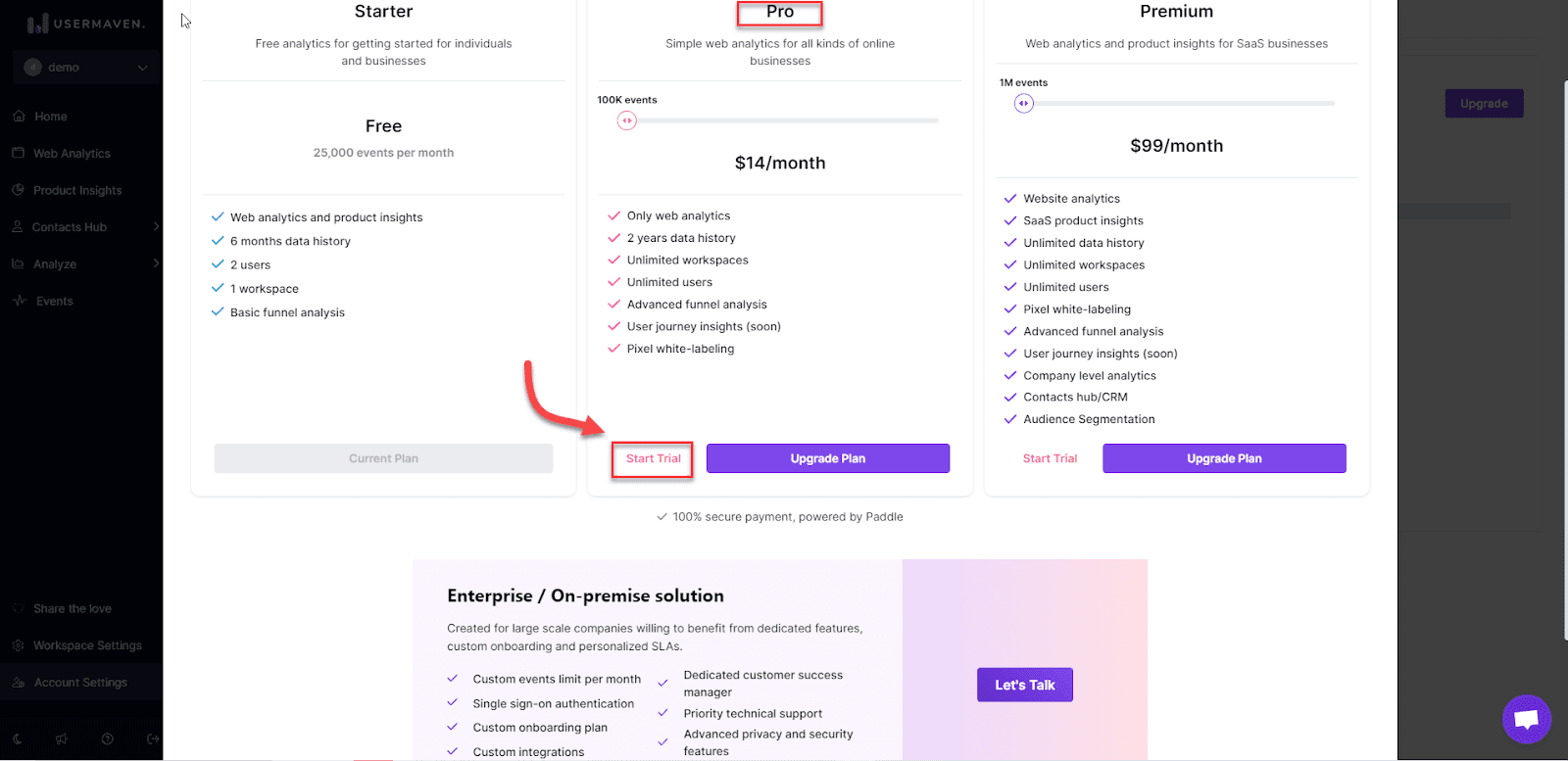Click the Home house icon
Screen dimensions: 1568x761
19,117
